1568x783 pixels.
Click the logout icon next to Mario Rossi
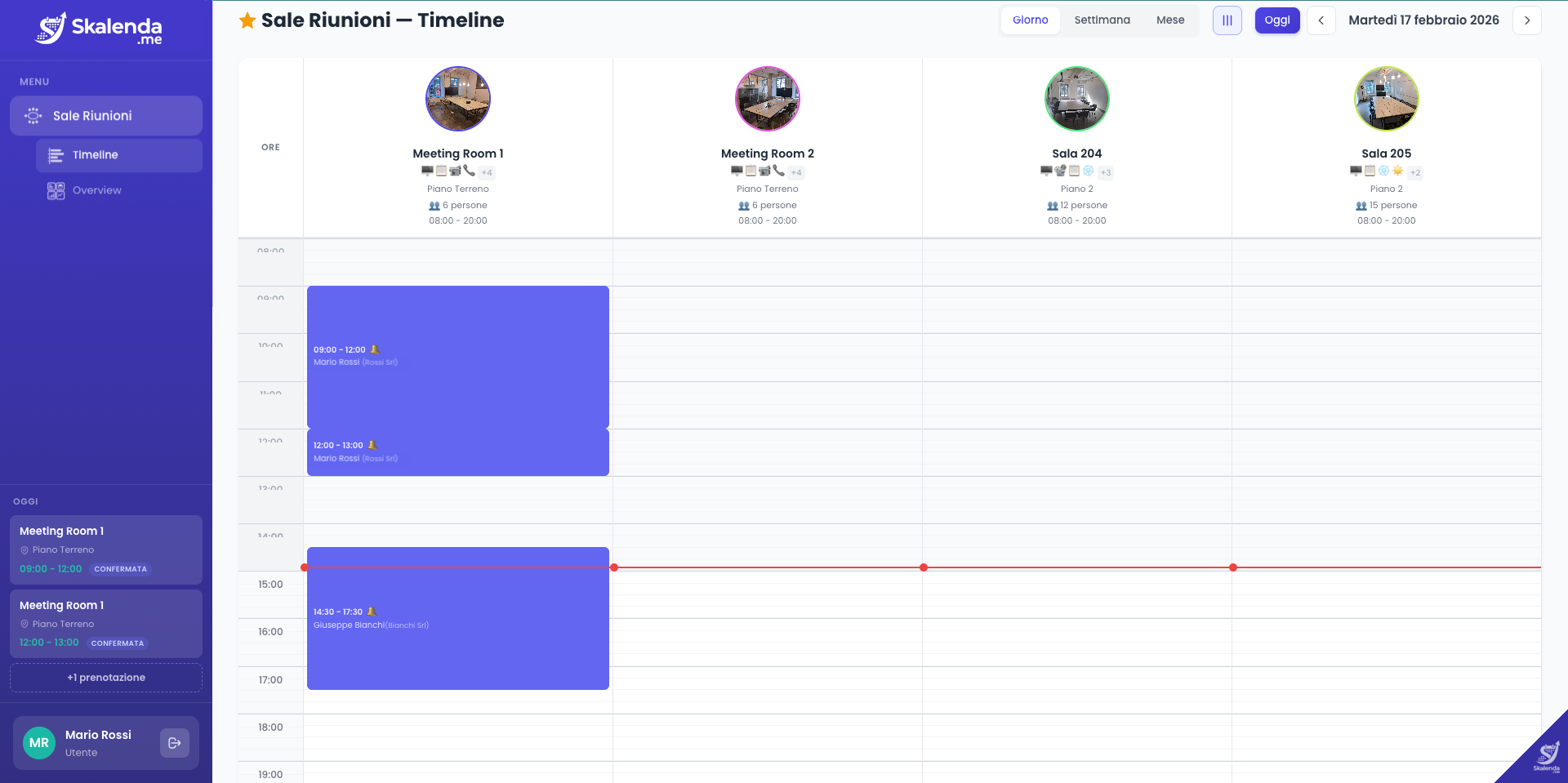(x=175, y=743)
